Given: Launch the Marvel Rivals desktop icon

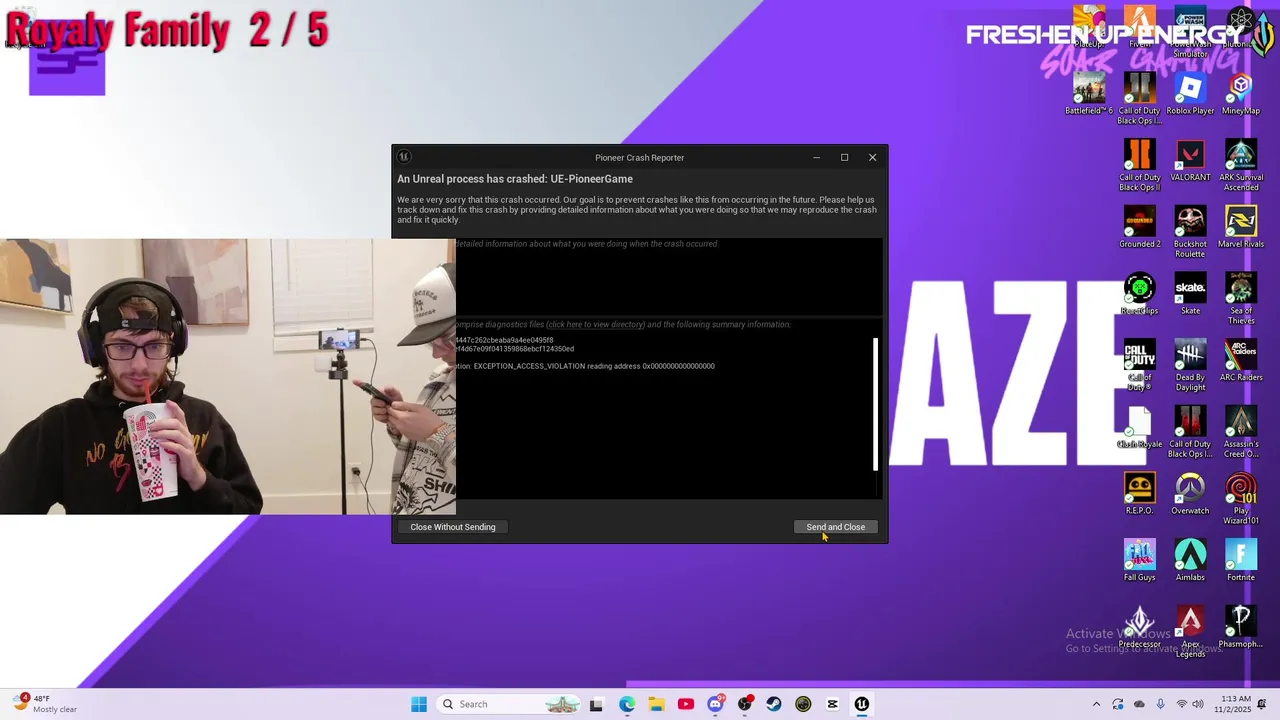Looking at the screenshot, I should coord(1241,228).
